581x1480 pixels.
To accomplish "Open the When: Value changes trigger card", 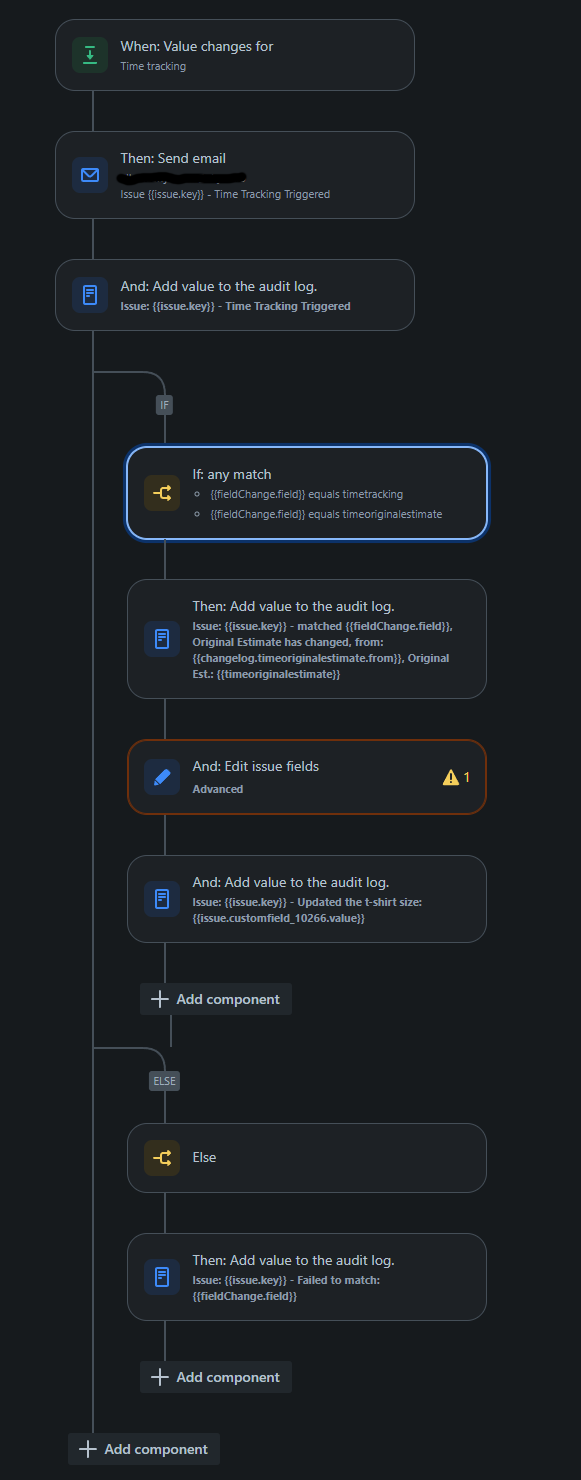I will (235, 55).
